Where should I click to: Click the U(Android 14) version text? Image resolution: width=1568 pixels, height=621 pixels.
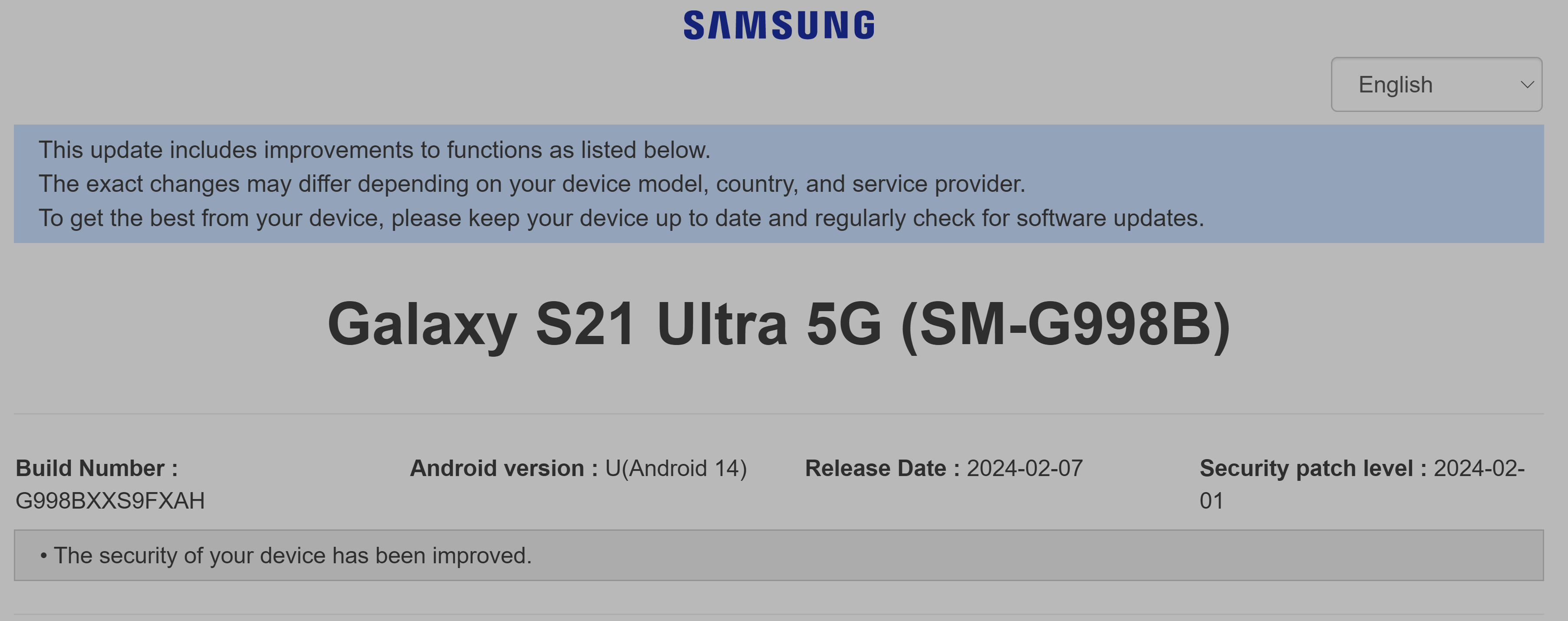point(677,468)
